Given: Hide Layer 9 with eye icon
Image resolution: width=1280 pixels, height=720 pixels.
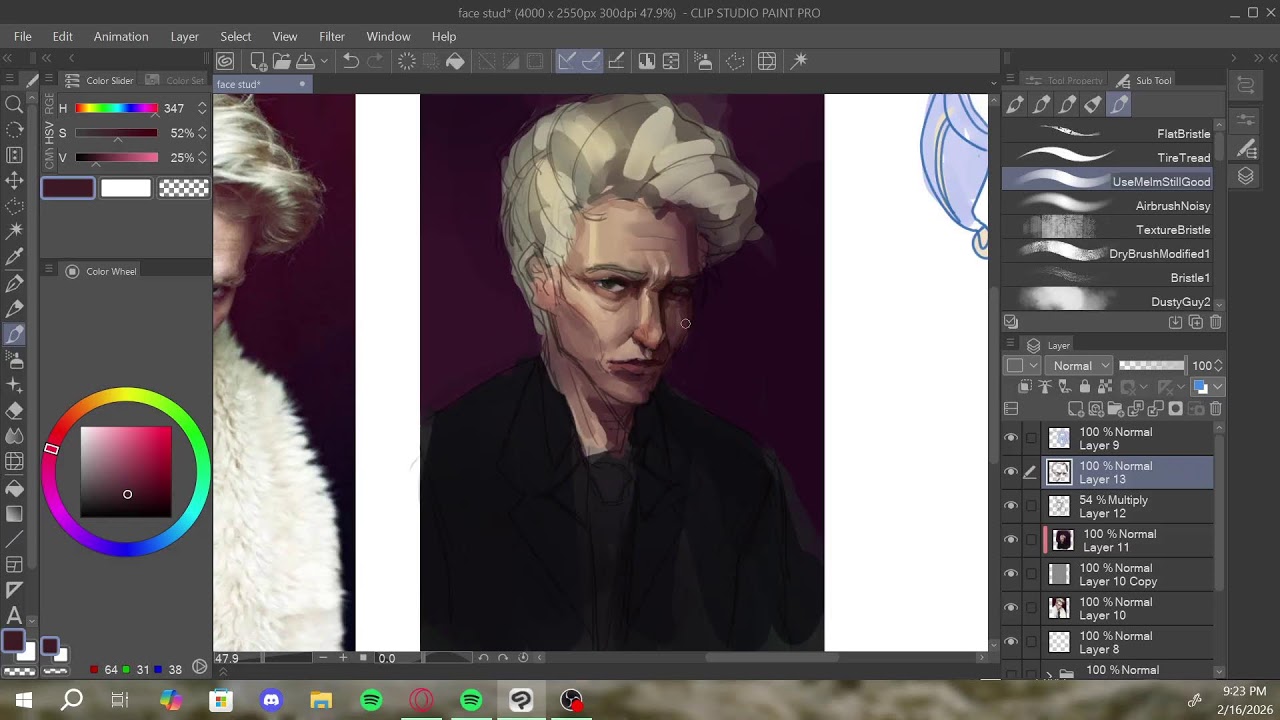Looking at the screenshot, I should [x=1011, y=438].
